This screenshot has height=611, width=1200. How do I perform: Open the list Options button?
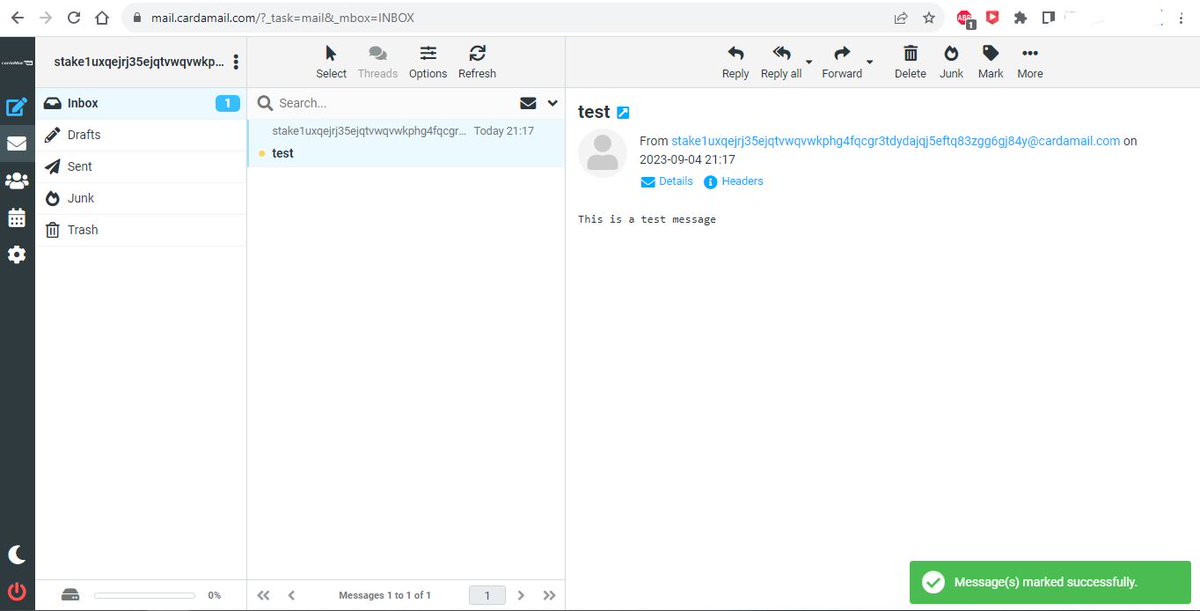[428, 62]
